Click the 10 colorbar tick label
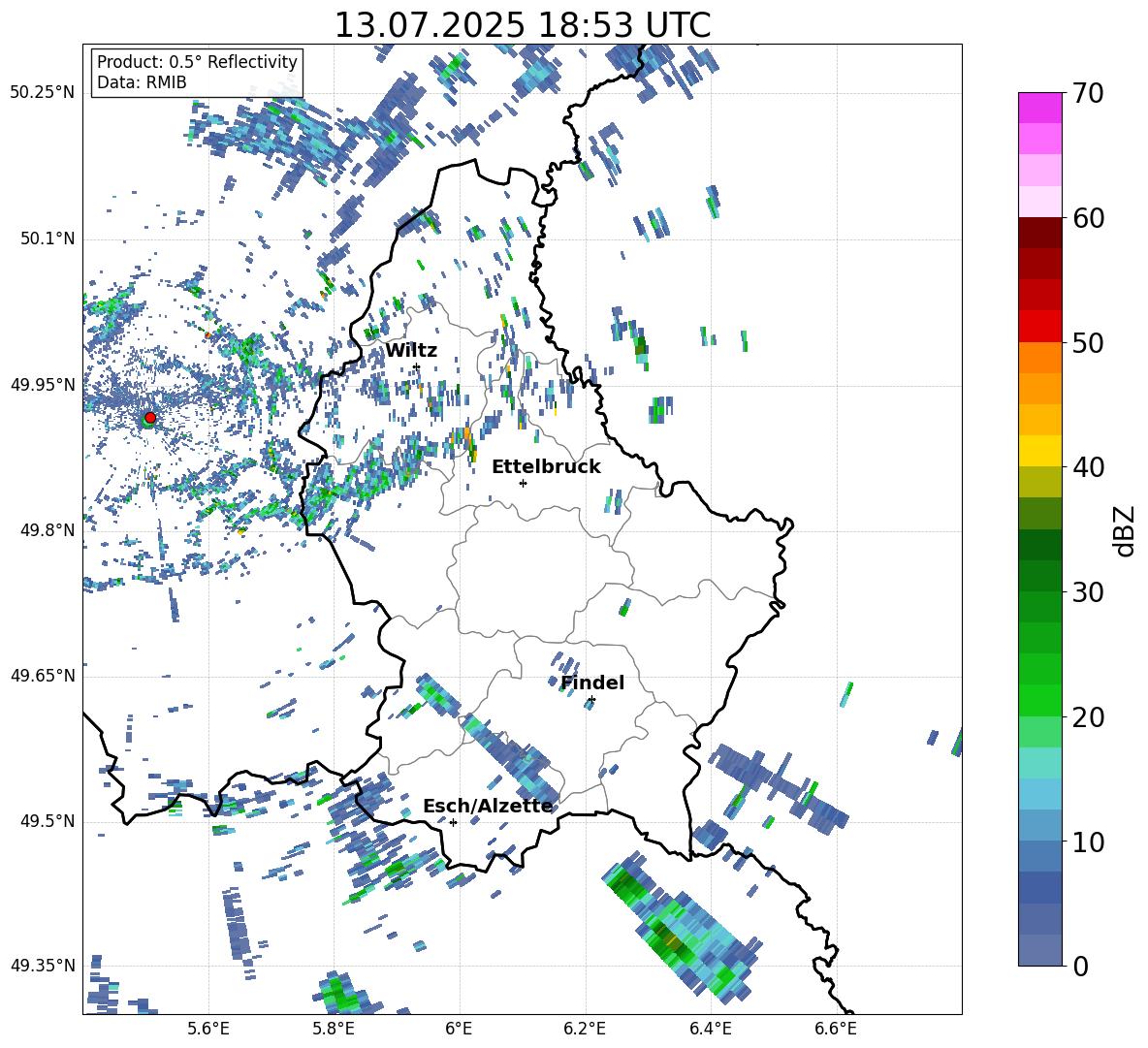 [1088, 842]
